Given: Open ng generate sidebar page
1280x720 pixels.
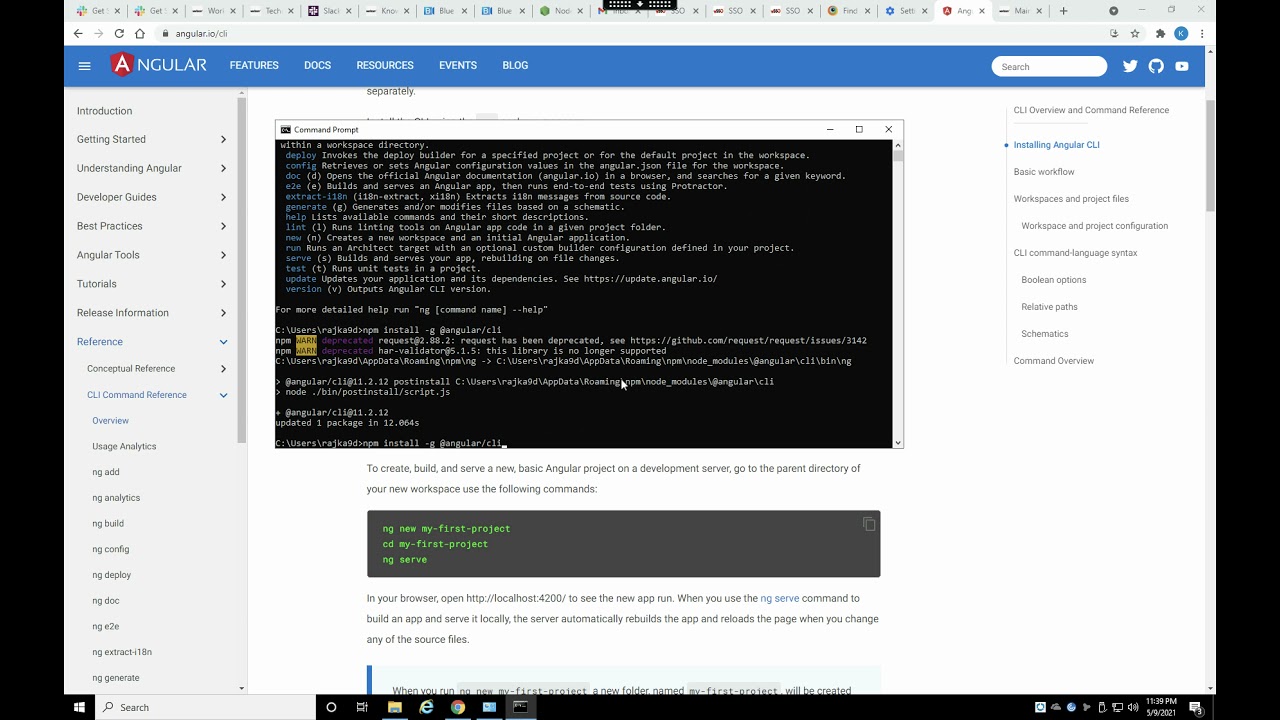Looking at the screenshot, I should (x=116, y=678).
